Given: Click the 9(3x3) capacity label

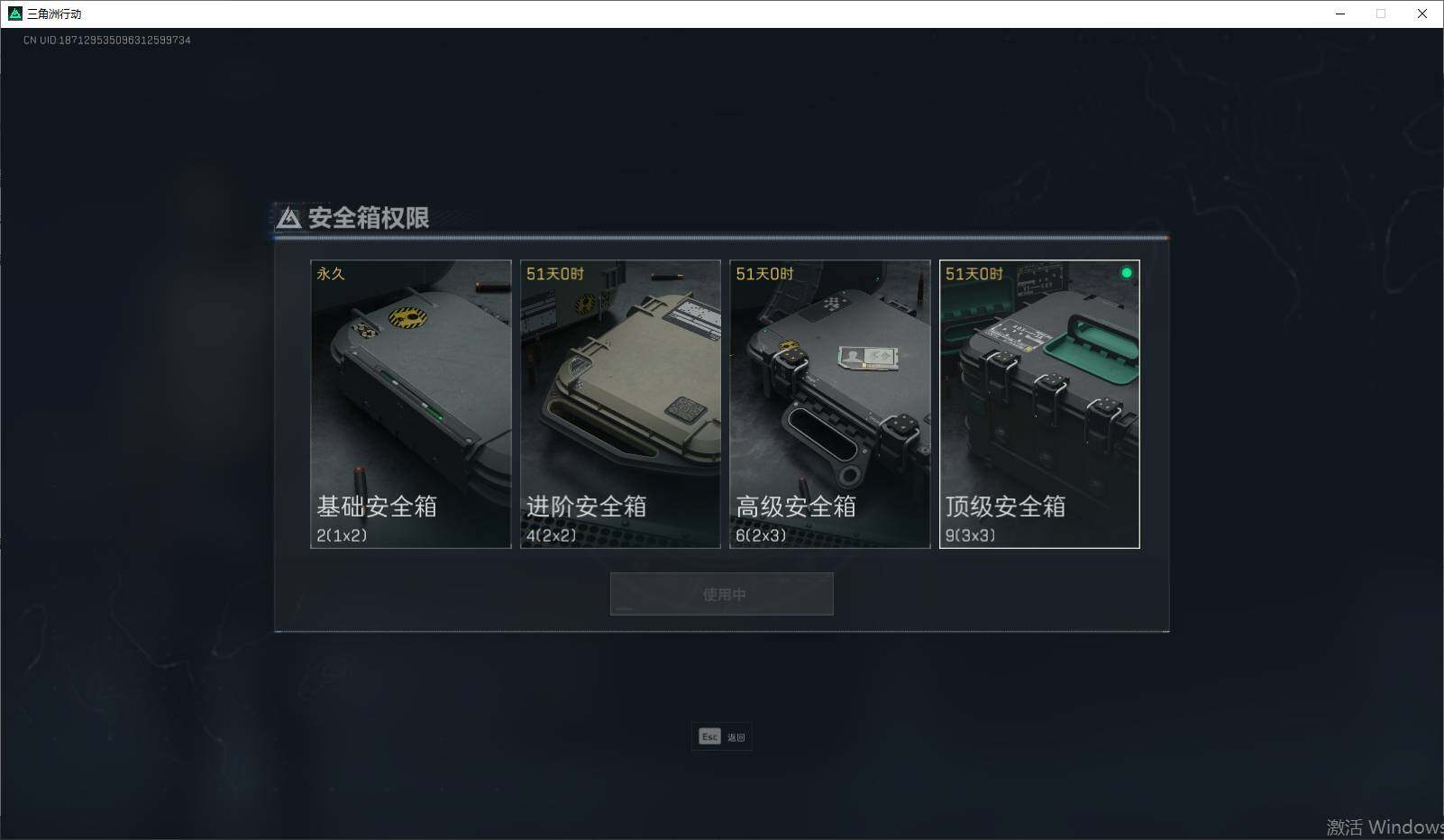Looking at the screenshot, I should pos(970,535).
